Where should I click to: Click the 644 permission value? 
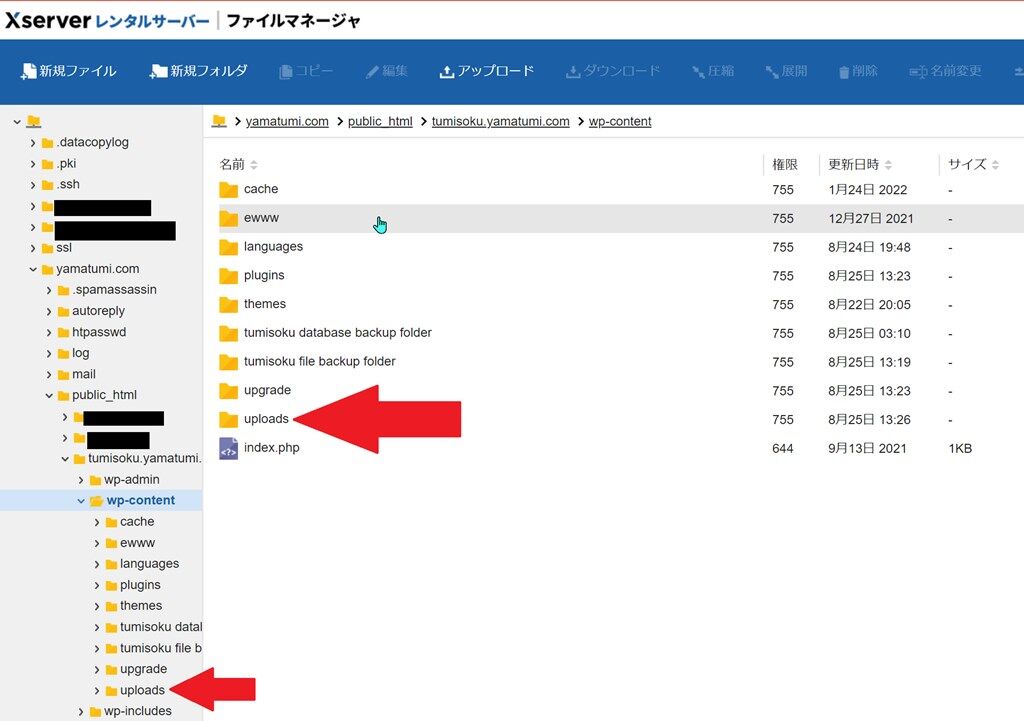[782, 449]
